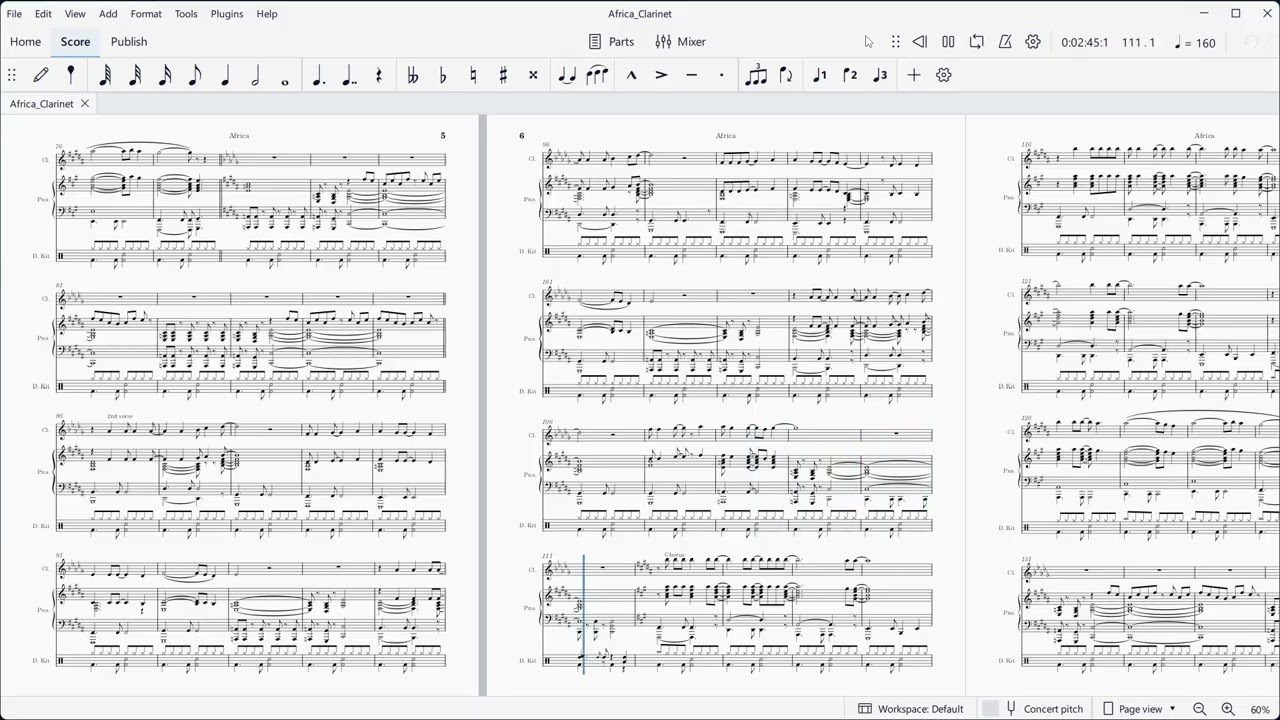Open the View menu

click(75, 14)
